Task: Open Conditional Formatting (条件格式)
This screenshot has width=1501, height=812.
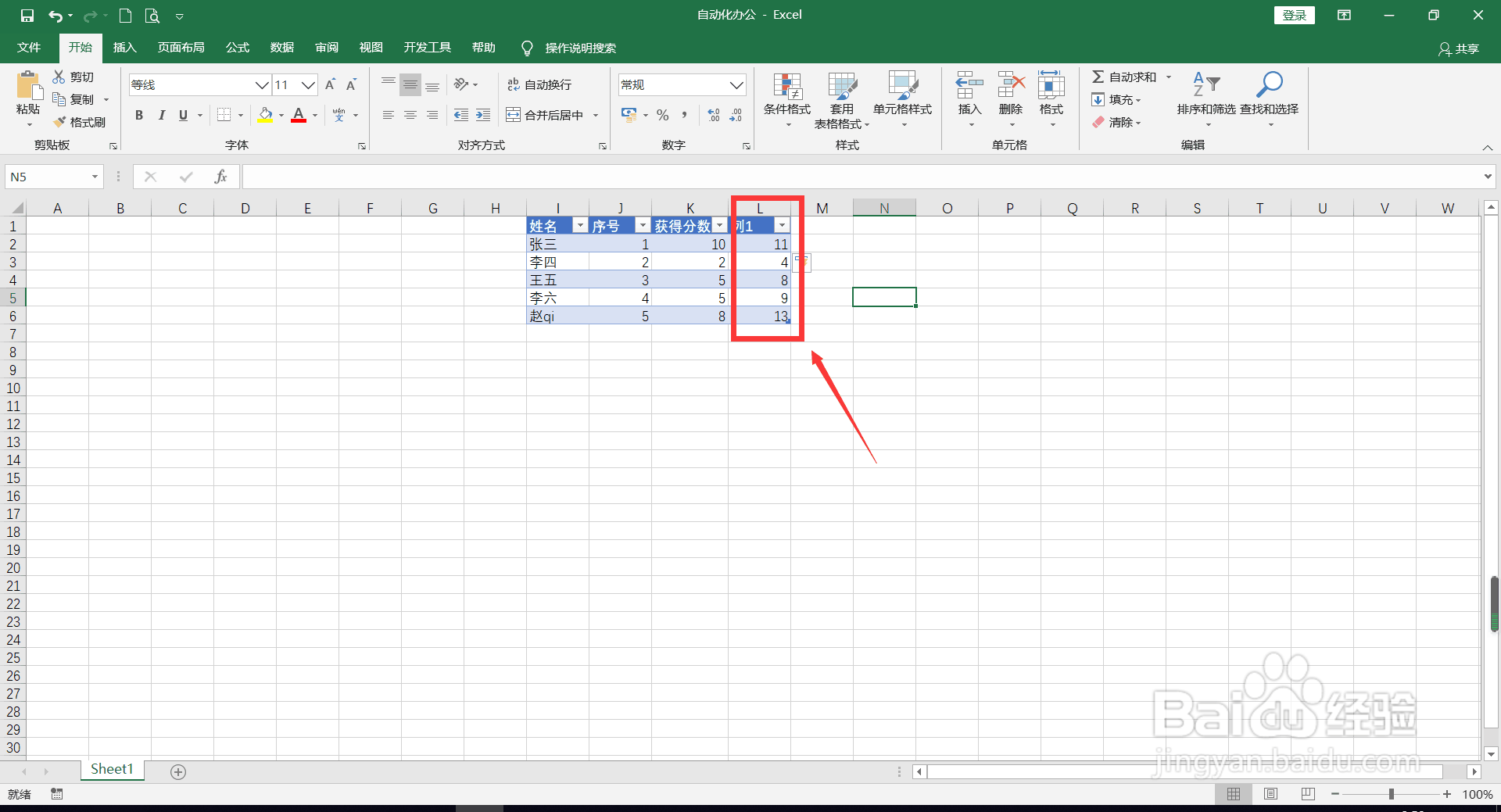Action: click(787, 99)
